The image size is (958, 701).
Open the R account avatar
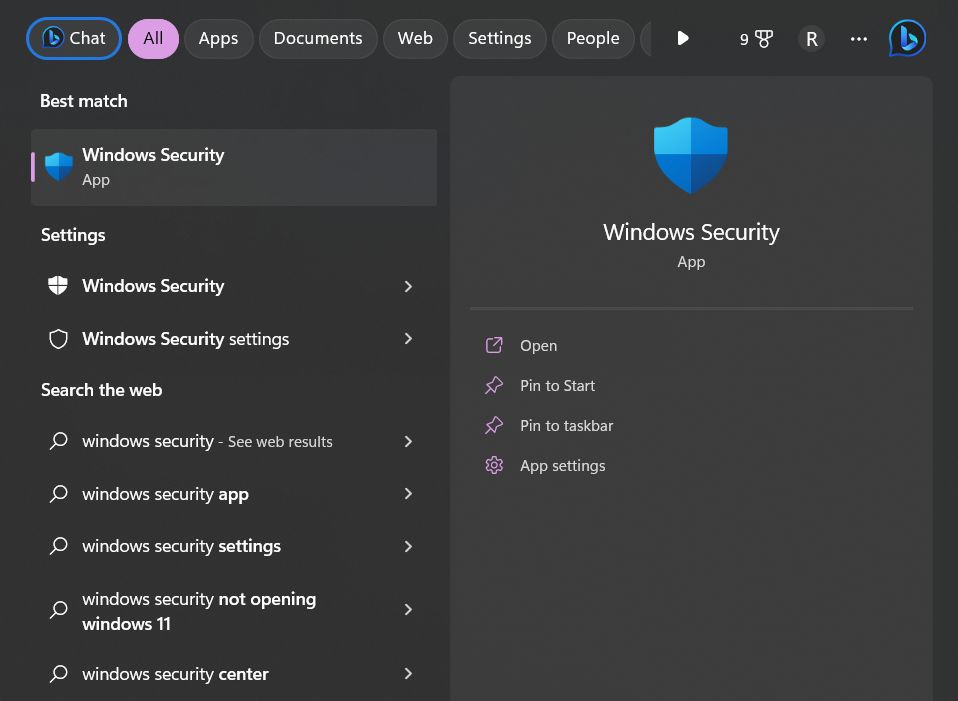tap(811, 39)
